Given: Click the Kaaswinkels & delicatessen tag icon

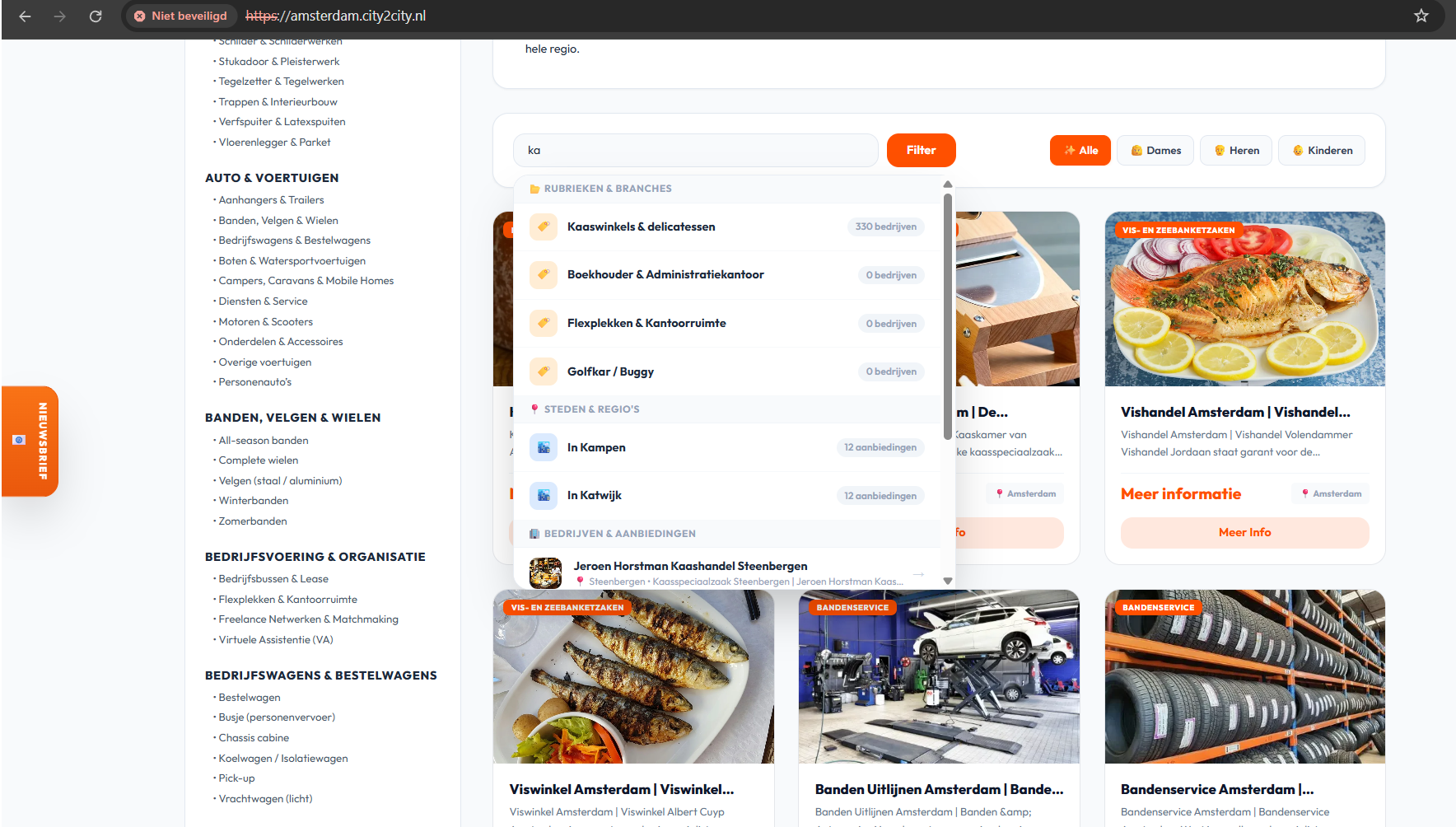Looking at the screenshot, I should click(544, 227).
